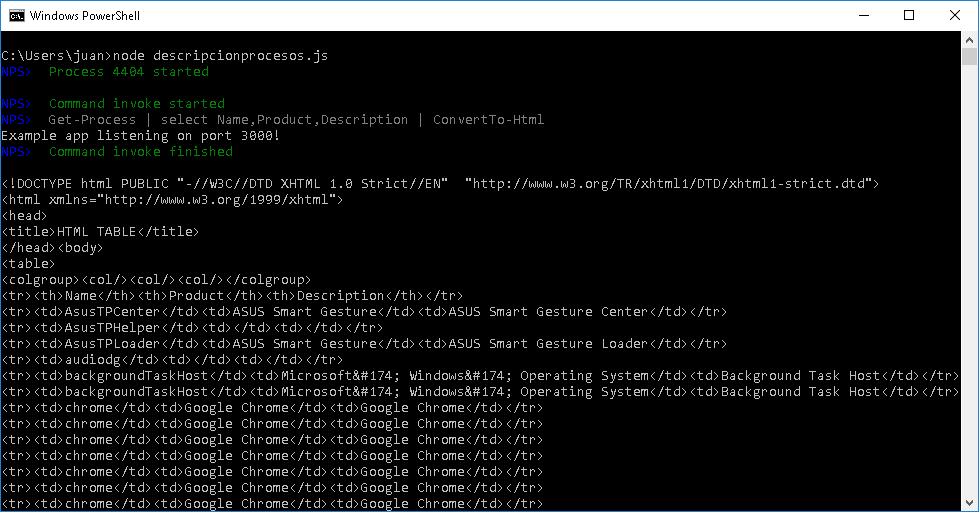This screenshot has height=512, width=979.
Task: Click the AsusTPHelper row in the output
Action: click(x=192, y=328)
